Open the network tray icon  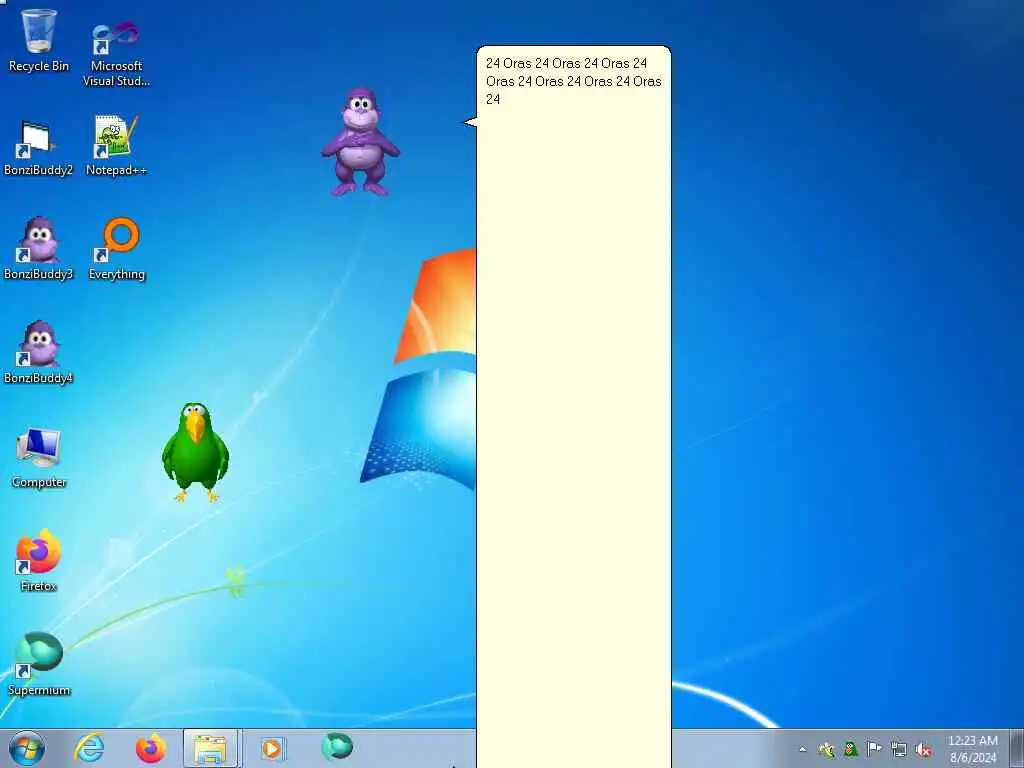point(899,750)
